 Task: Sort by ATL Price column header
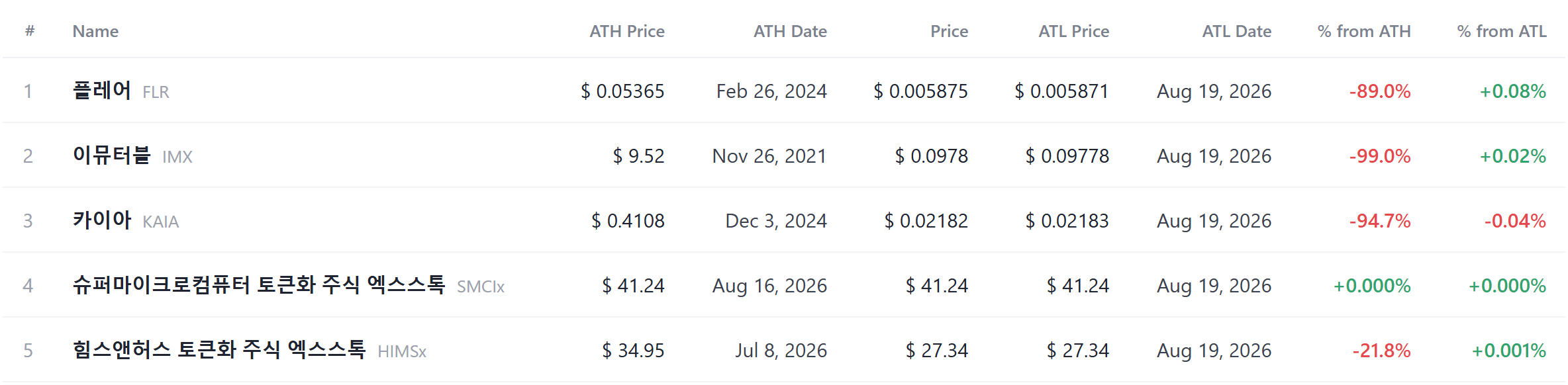[1073, 31]
